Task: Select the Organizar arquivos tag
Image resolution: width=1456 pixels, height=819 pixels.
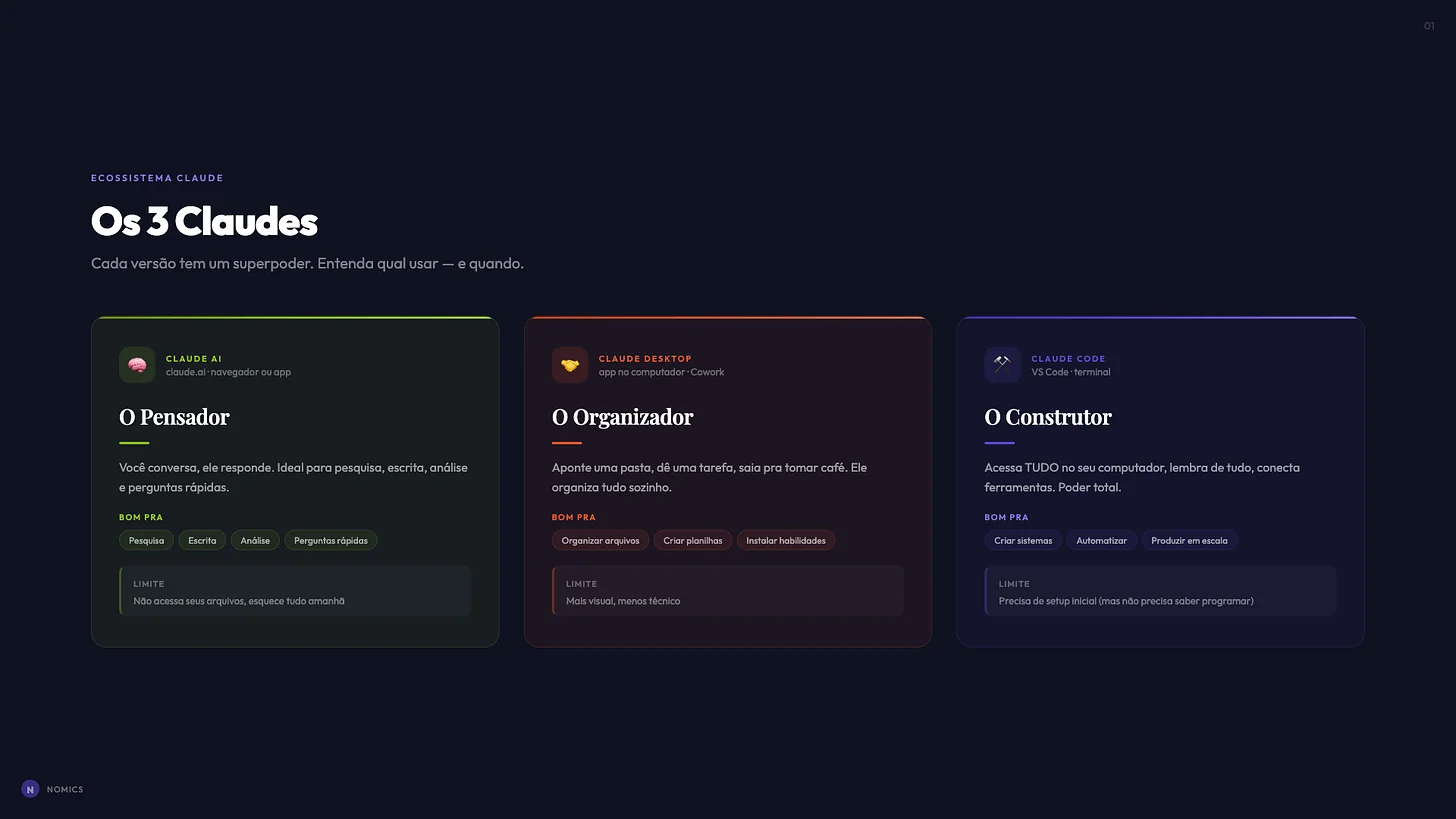Action: (x=600, y=540)
